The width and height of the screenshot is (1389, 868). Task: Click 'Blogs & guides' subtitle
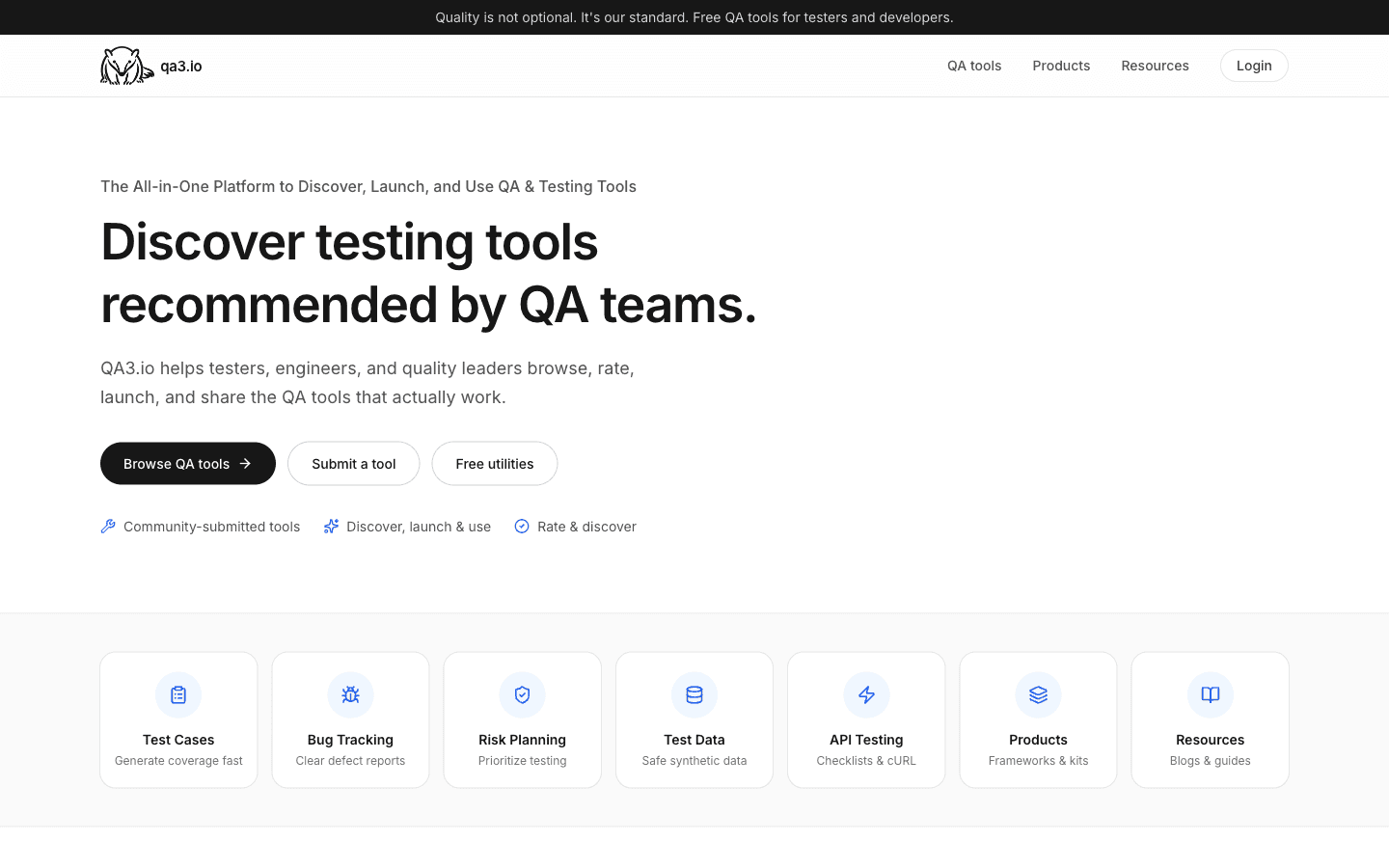click(1211, 761)
